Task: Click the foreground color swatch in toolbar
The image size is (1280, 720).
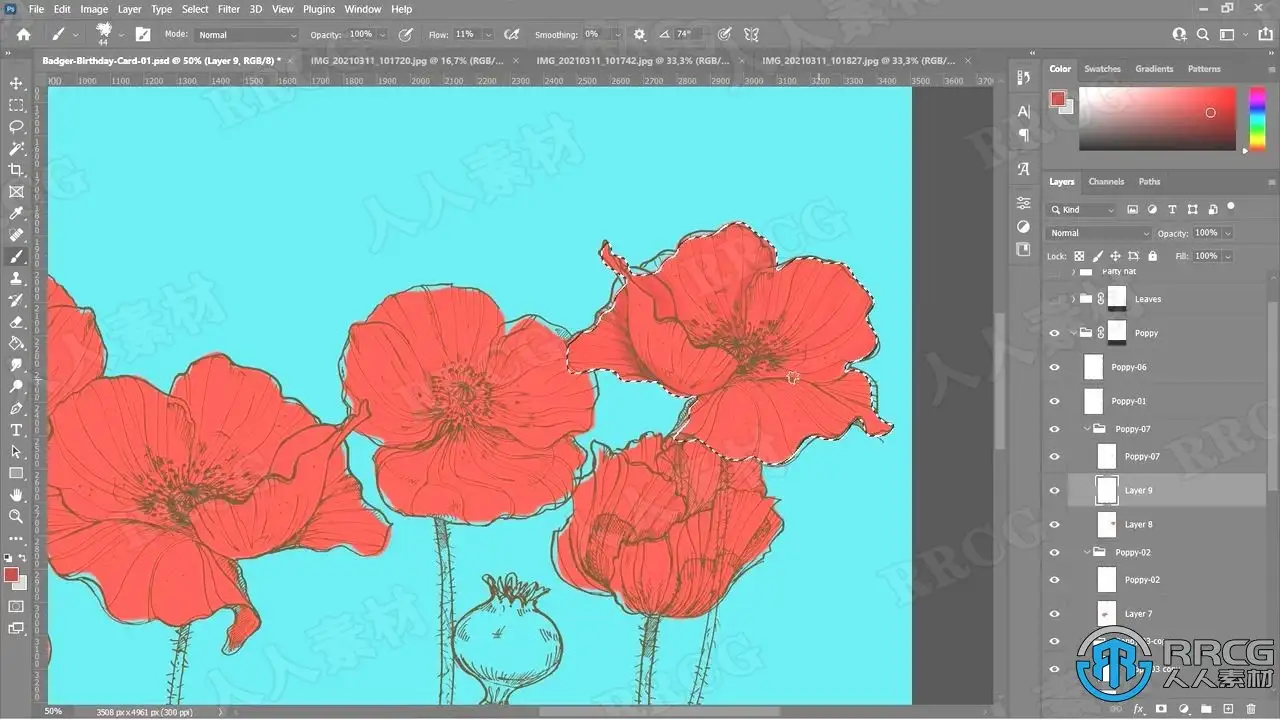Action: 11,575
